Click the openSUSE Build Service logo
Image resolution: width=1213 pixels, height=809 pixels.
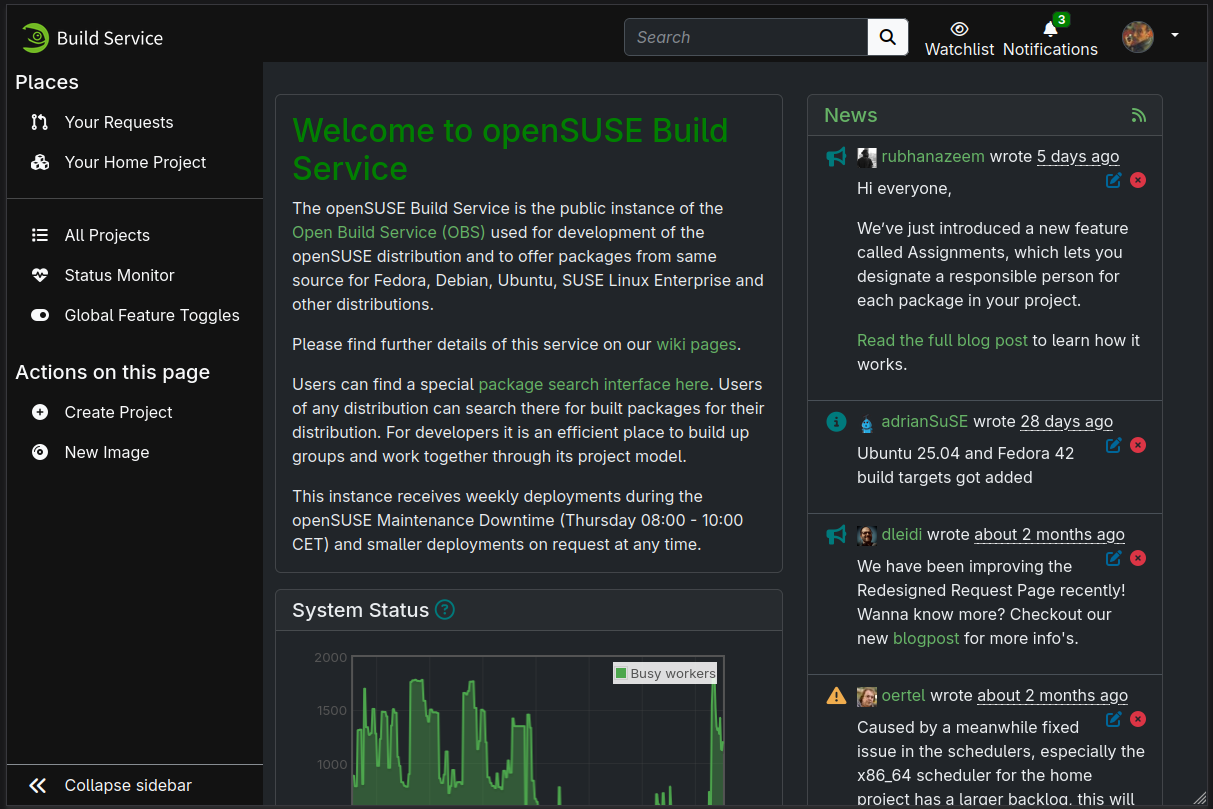point(92,38)
